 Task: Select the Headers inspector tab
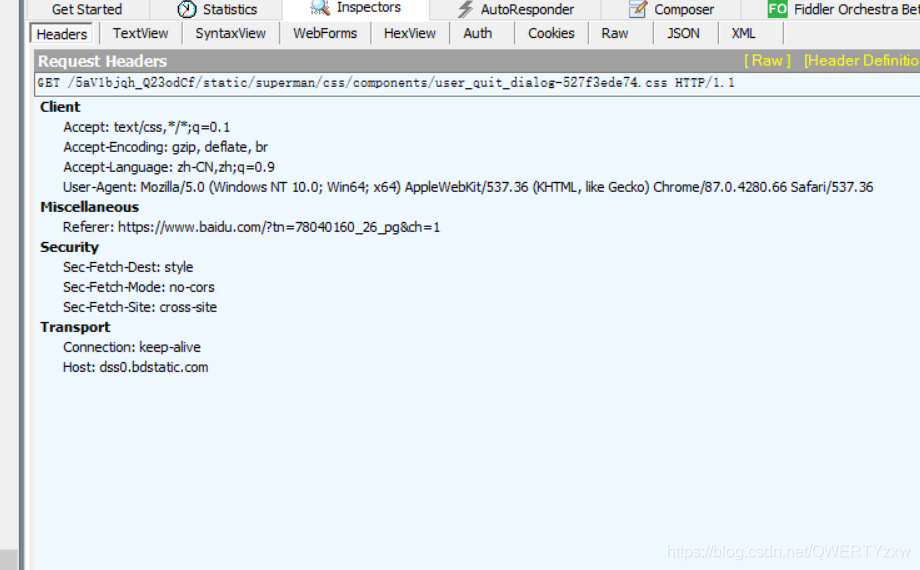(x=62, y=34)
